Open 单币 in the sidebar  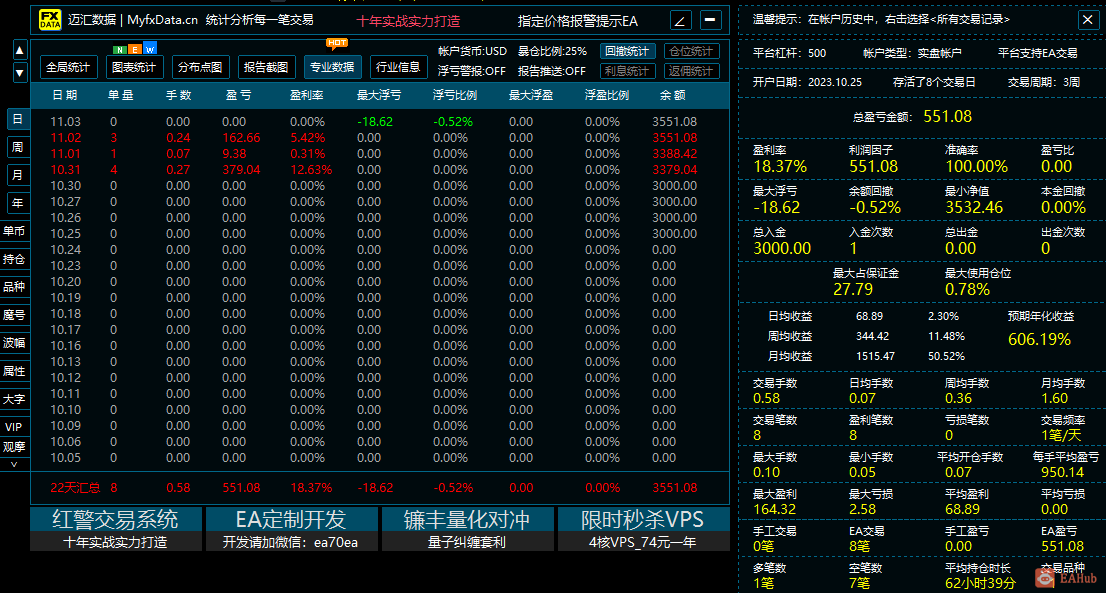14,231
